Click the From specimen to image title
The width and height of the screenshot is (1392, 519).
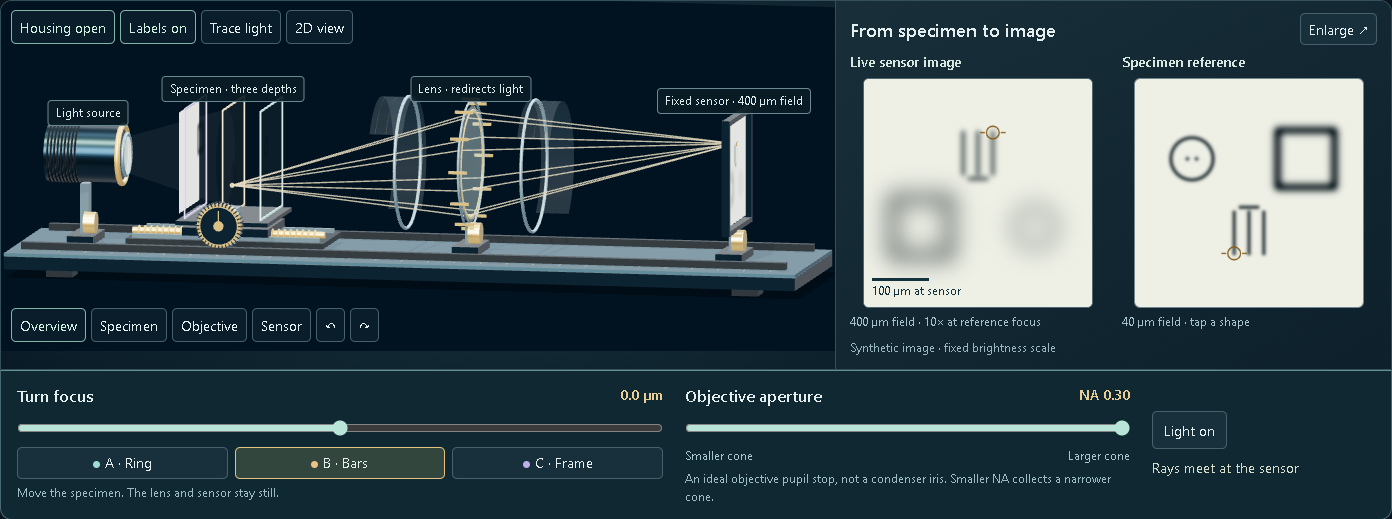(952, 31)
